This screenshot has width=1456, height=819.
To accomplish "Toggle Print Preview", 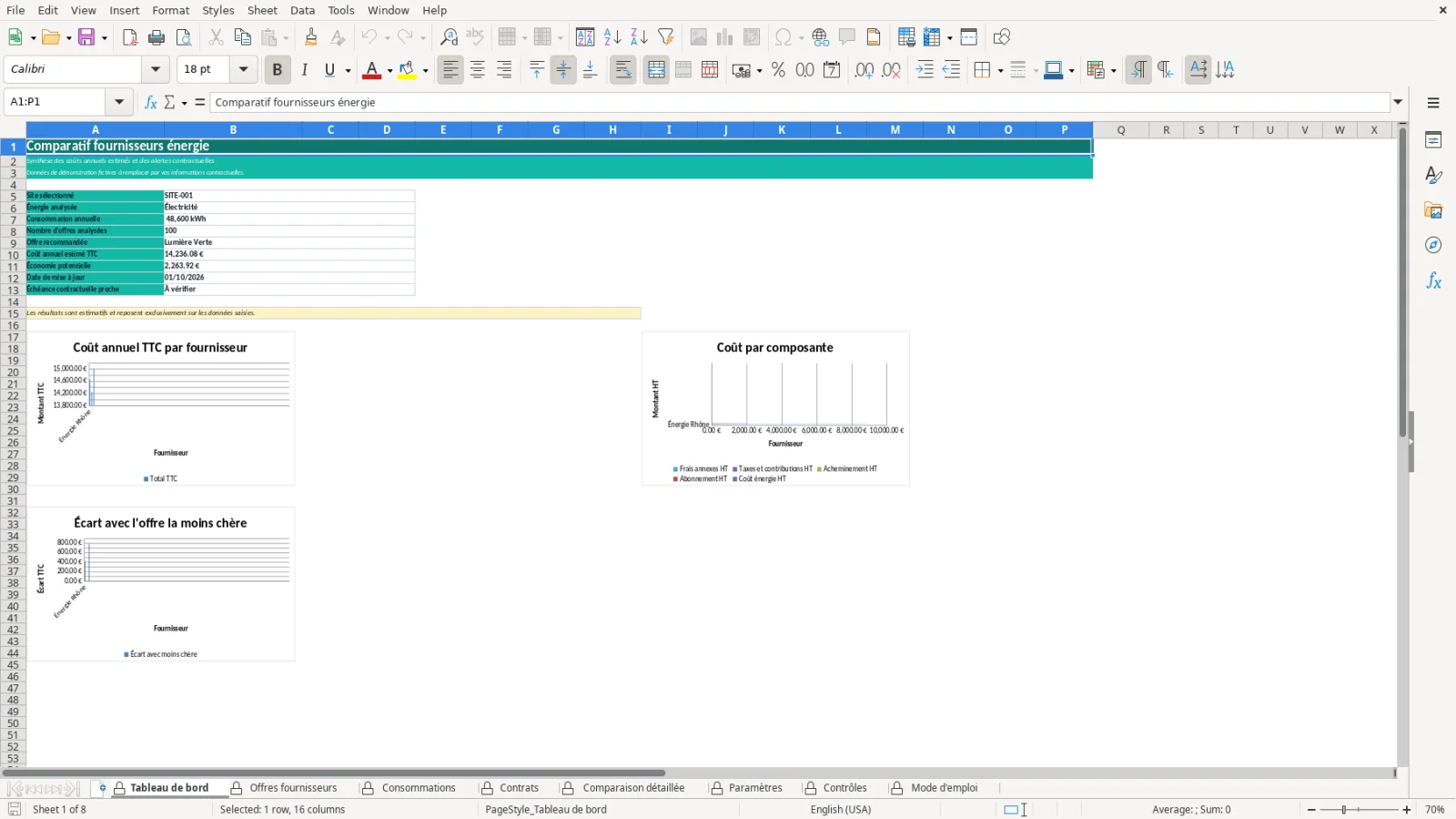I will coord(184,37).
